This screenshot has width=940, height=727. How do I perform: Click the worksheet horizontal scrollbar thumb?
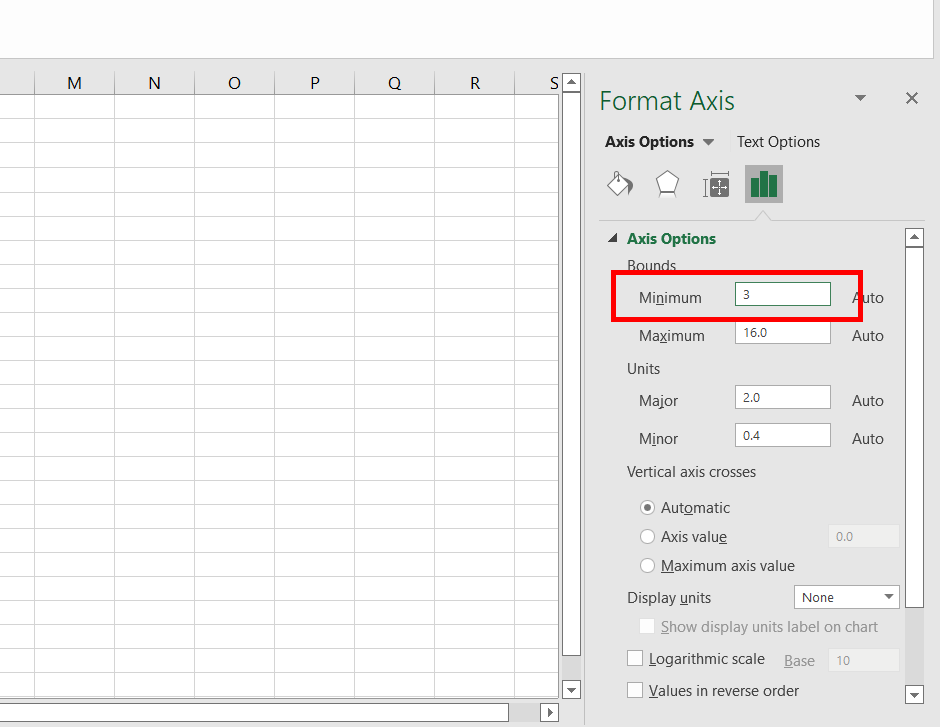point(254,713)
